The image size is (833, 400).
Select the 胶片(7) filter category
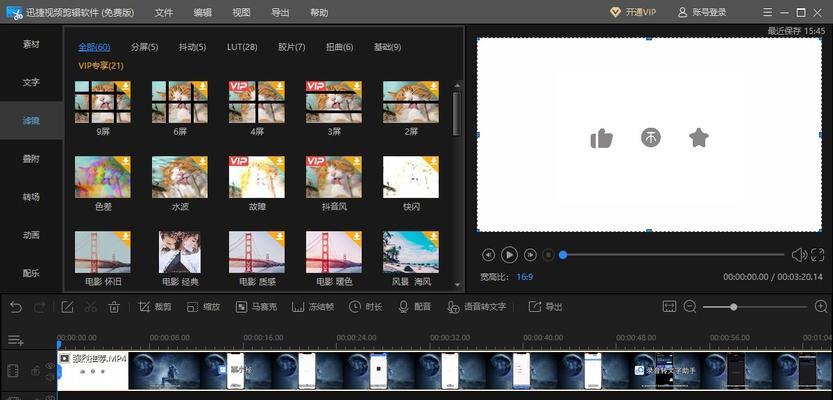292,47
